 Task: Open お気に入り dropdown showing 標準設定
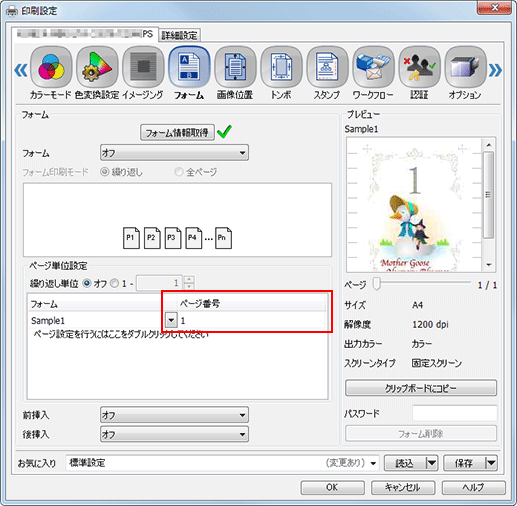point(222,463)
